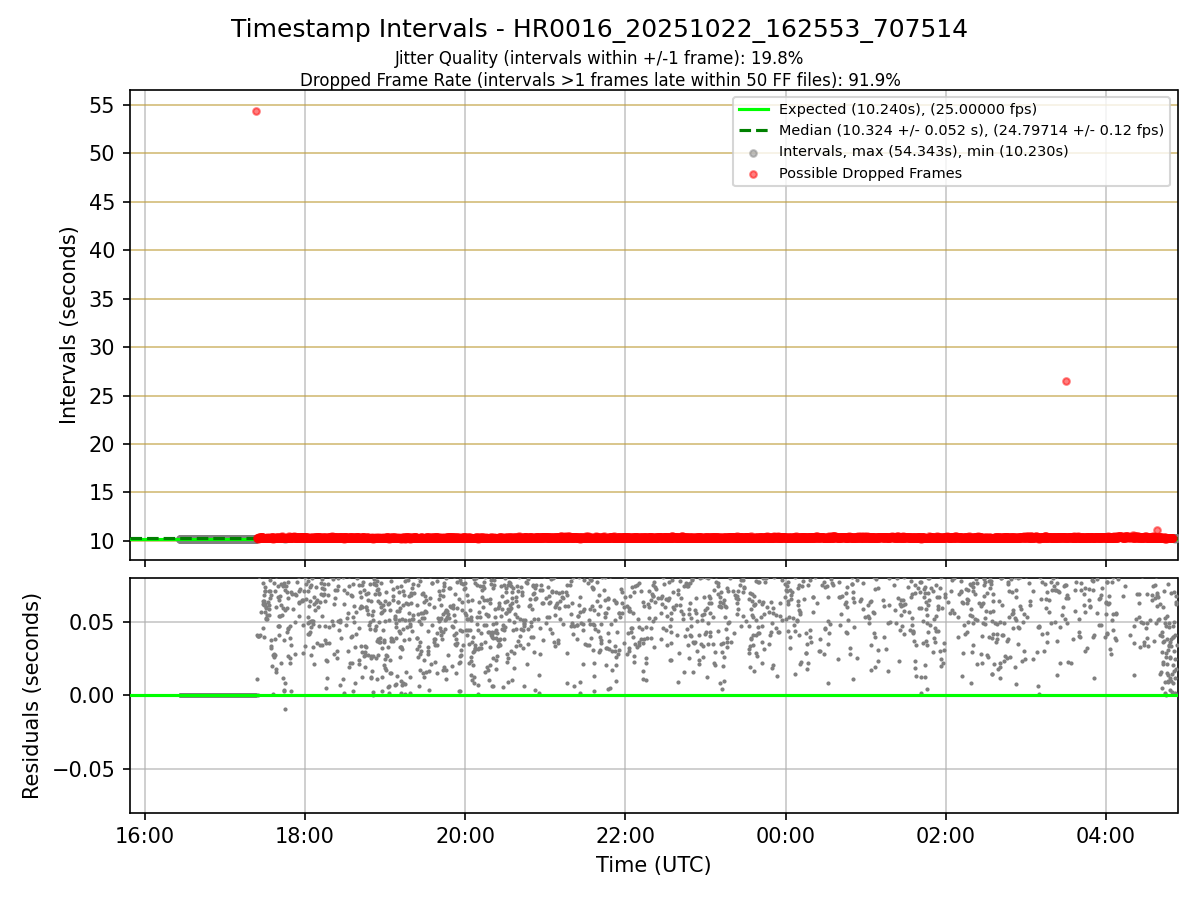
Task: Click the 'Residuals (seconds)' y-axis label
Action: point(32,696)
